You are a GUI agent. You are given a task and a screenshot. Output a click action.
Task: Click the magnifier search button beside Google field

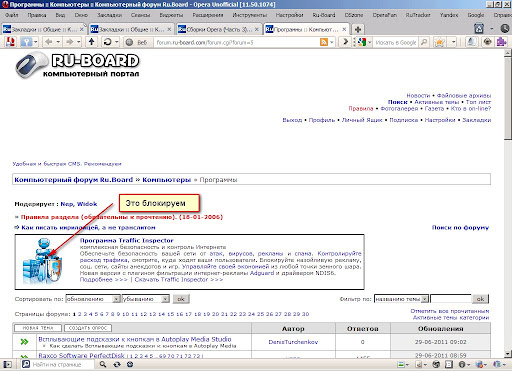coord(424,42)
